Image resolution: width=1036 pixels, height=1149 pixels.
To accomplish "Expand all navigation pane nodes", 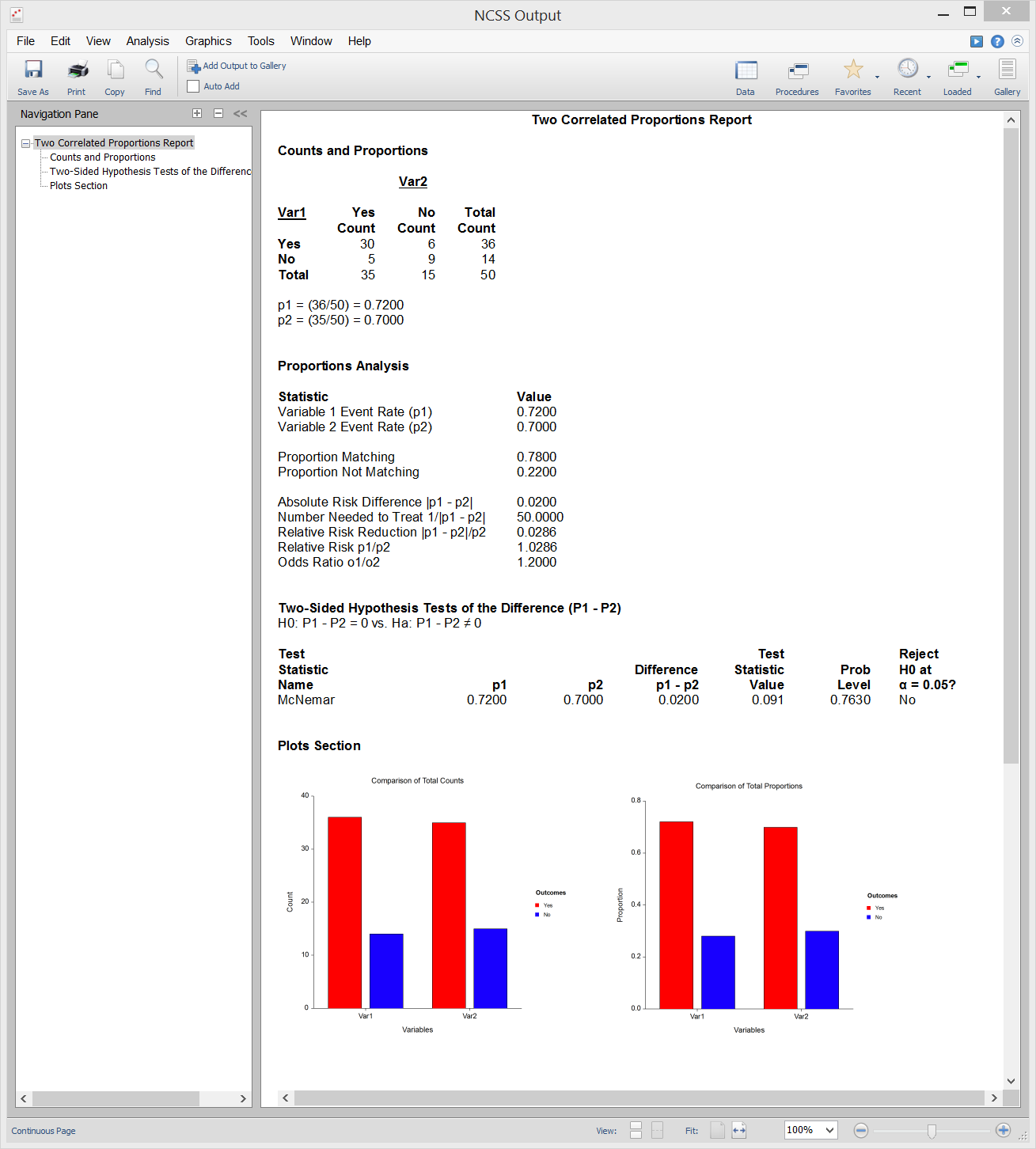I will (x=197, y=113).
